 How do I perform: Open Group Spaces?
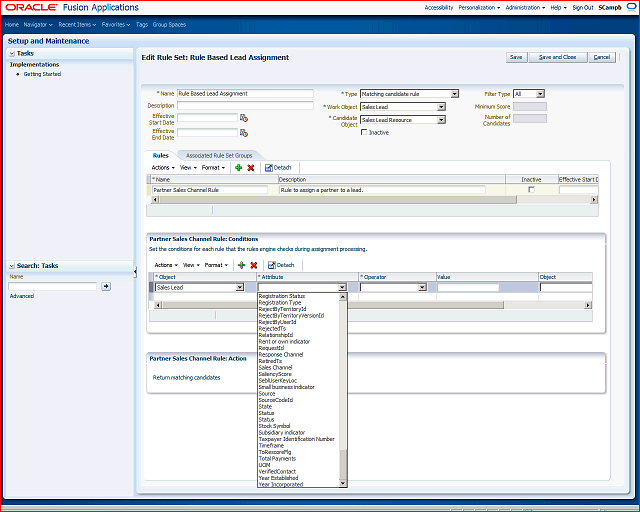[x=169, y=24]
